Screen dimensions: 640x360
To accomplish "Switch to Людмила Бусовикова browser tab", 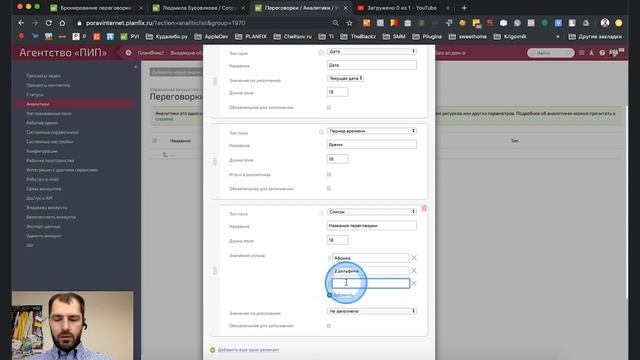I will [198, 8].
